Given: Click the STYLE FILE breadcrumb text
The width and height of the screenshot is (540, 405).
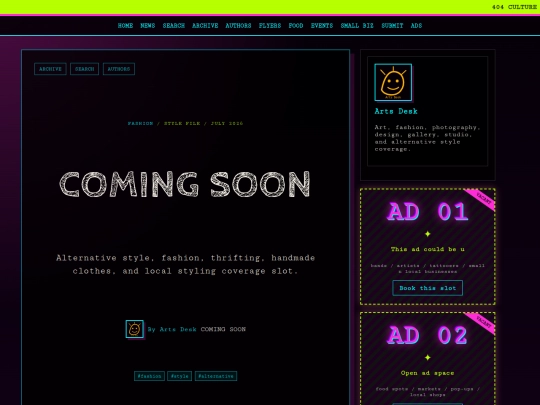Looking at the screenshot, I should [182, 123].
